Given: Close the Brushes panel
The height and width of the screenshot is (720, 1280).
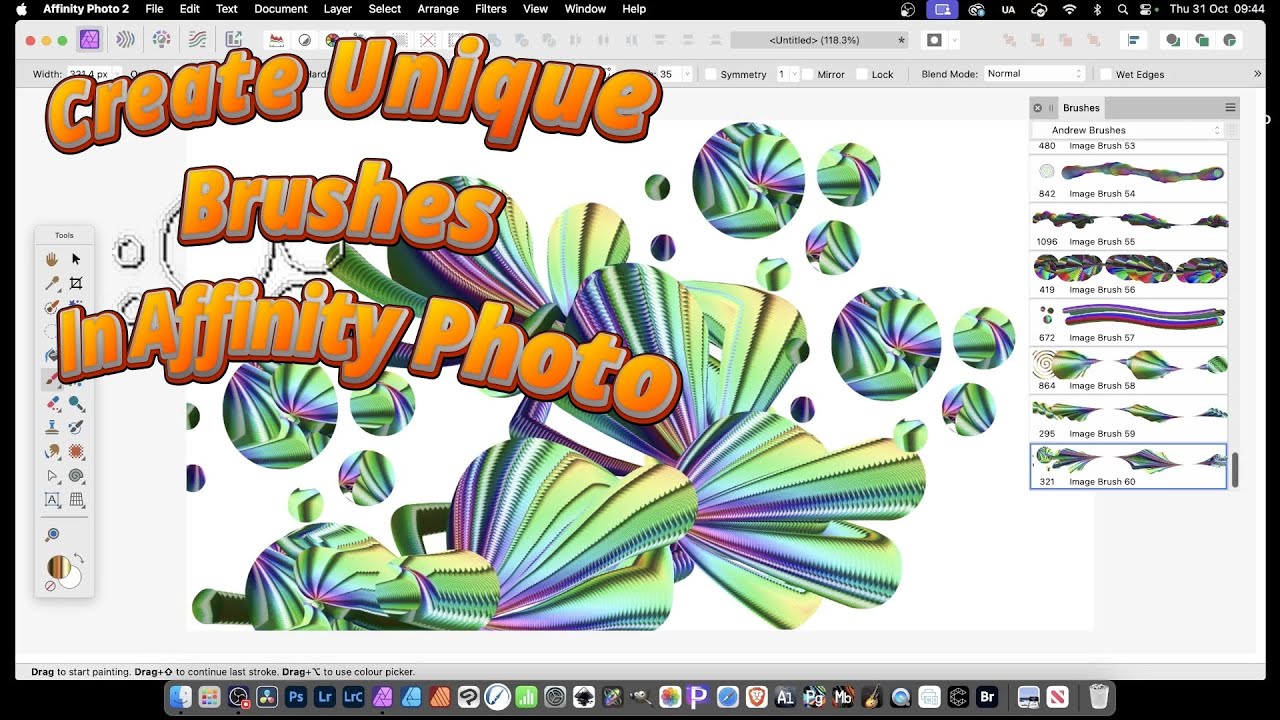Looking at the screenshot, I should [1037, 107].
